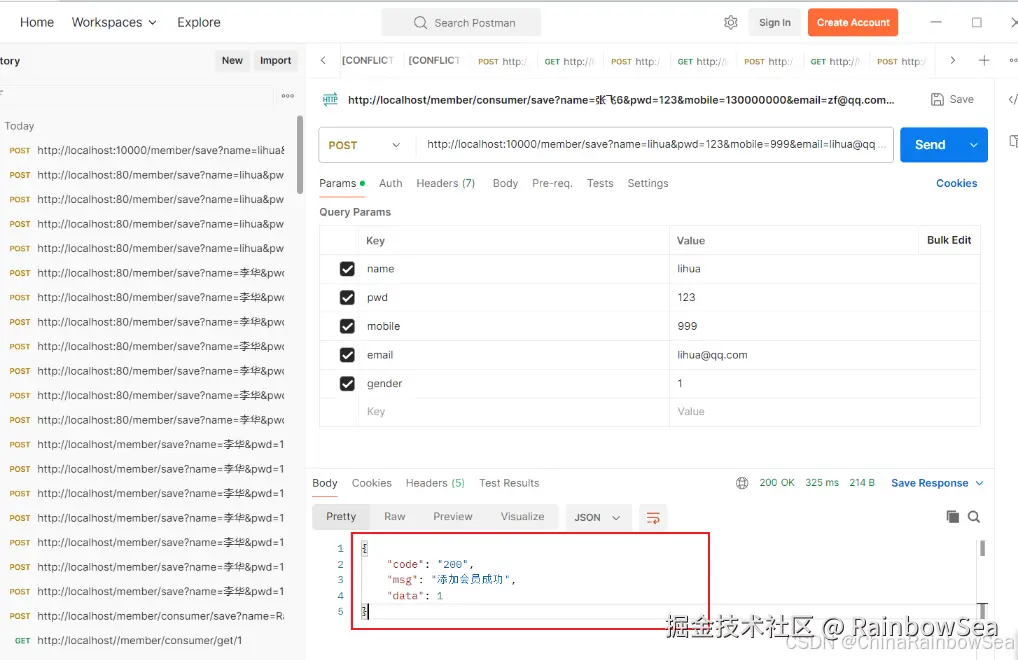
Task: Click the network globe icon in response
Action: click(742, 483)
